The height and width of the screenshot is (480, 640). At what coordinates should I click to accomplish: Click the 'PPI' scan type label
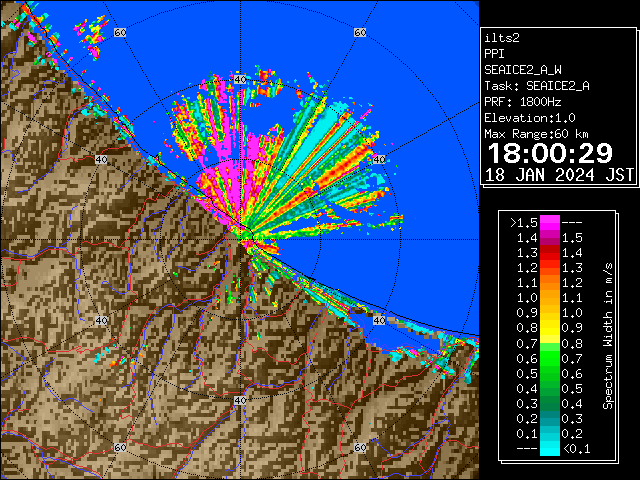(x=494, y=54)
